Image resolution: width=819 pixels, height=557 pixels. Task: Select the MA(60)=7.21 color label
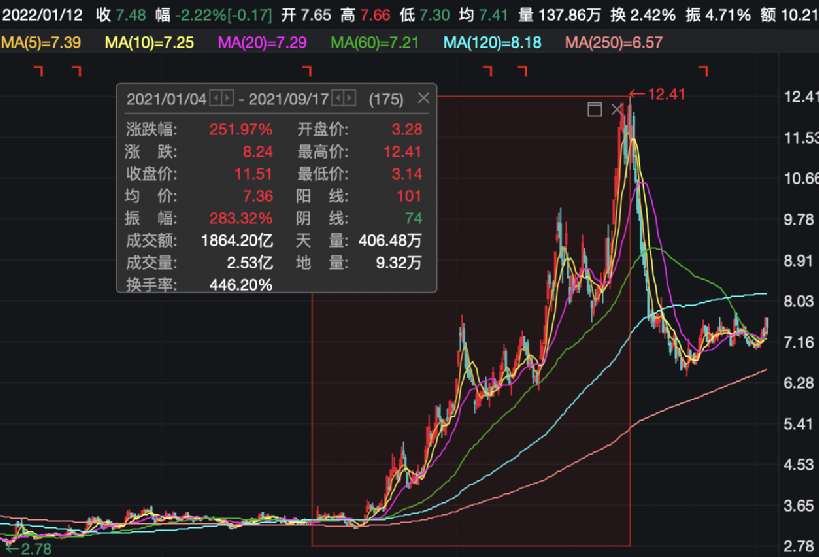[x=375, y=42]
